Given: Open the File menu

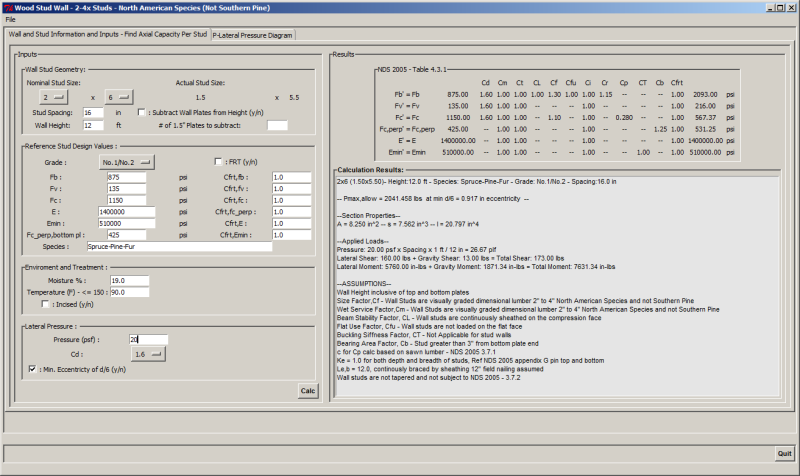Looking at the screenshot, I should (x=10, y=19).
